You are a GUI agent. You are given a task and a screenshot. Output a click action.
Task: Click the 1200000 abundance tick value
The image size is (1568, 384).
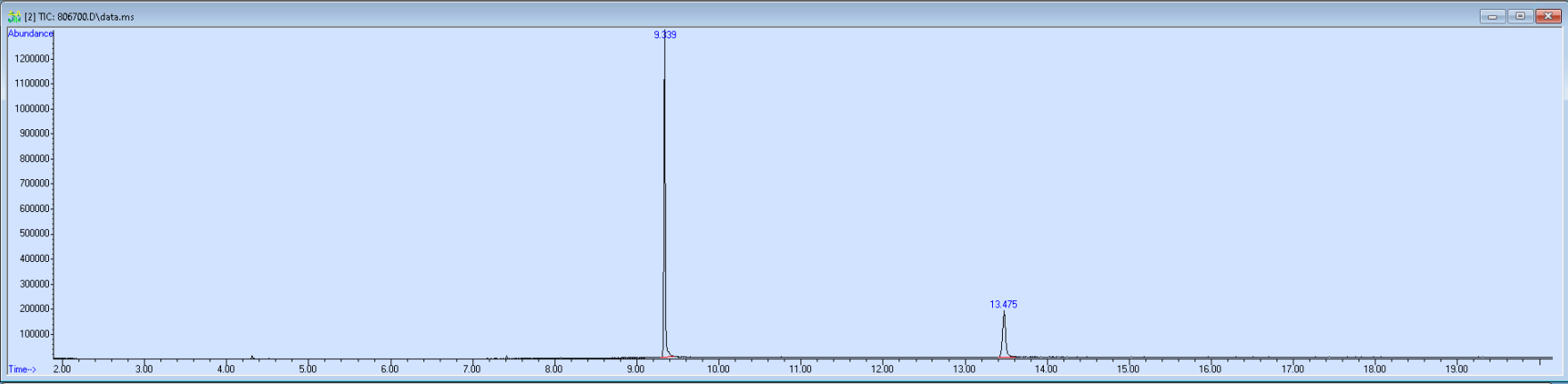[32, 59]
